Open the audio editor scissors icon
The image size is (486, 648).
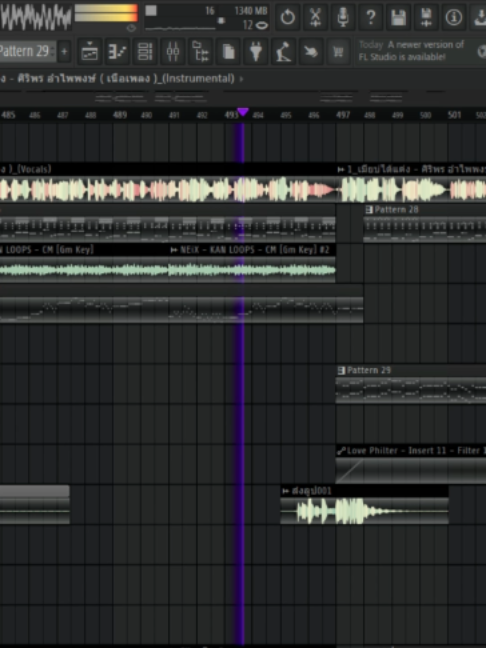315,17
